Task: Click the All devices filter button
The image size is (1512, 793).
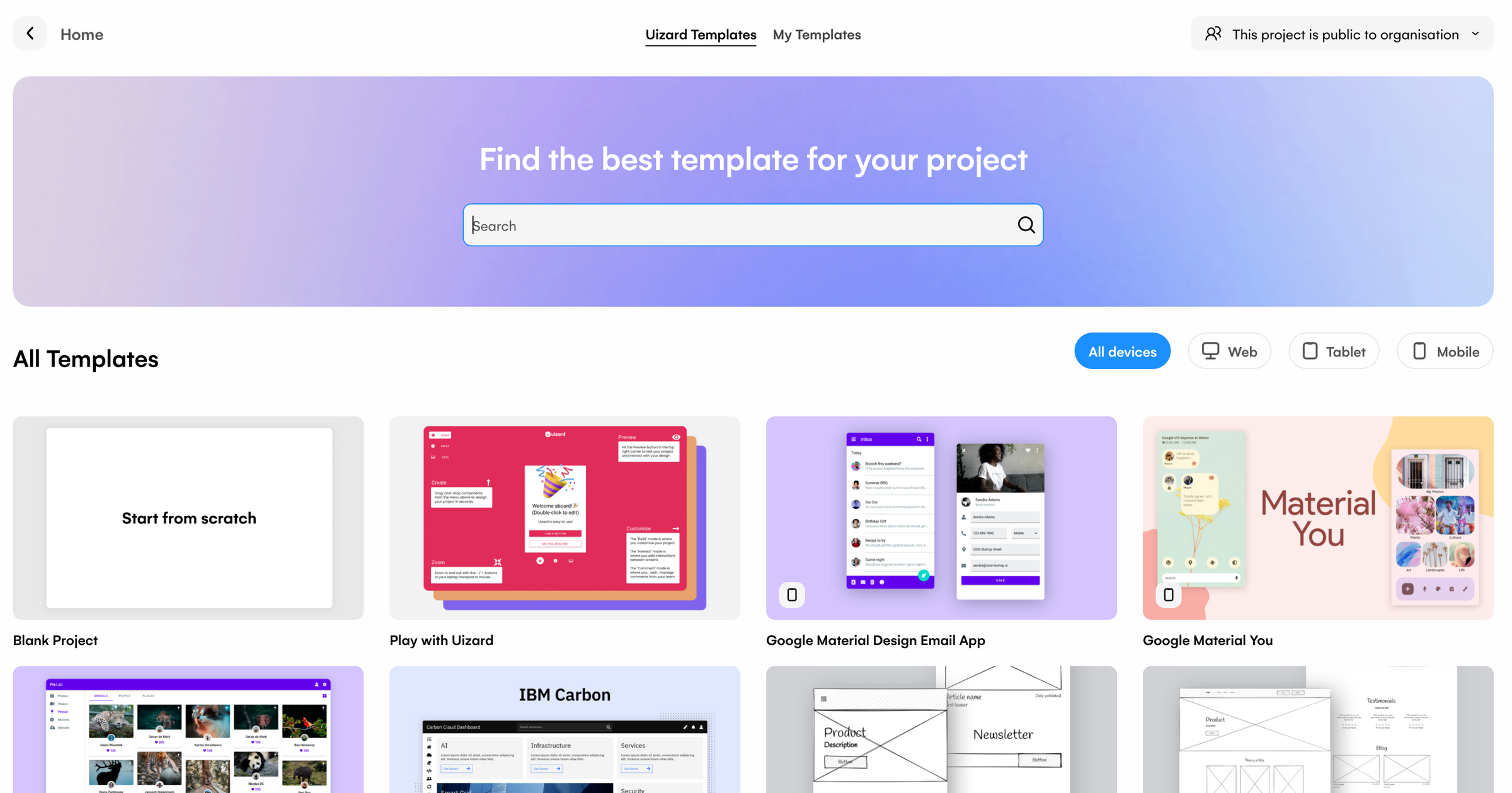Action: tap(1123, 351)
